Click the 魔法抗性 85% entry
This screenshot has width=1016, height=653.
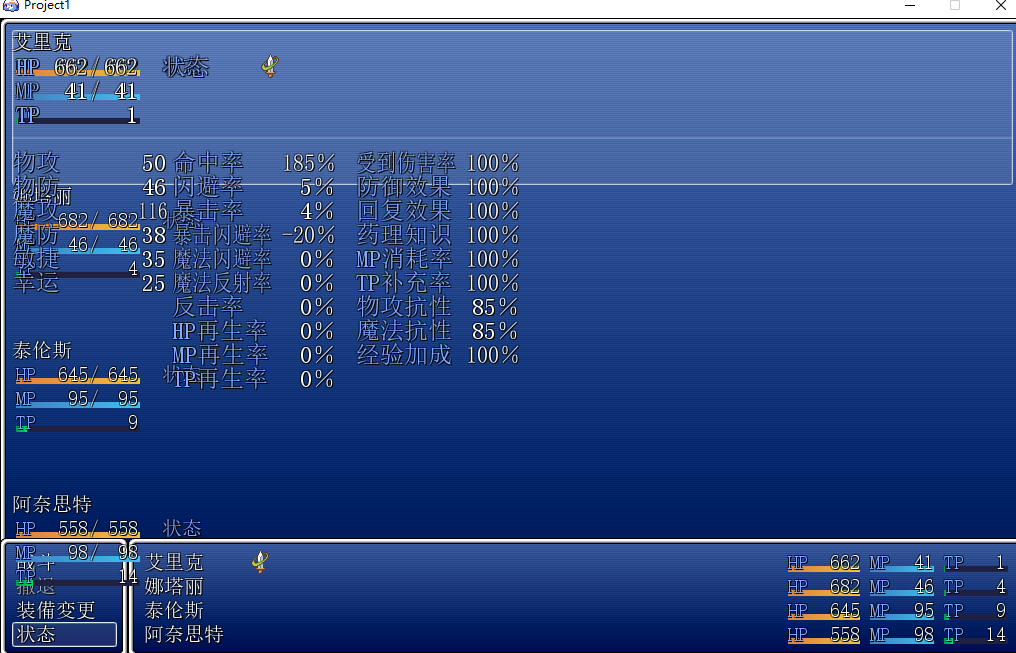pyautogui.click(x=438, y=331)
